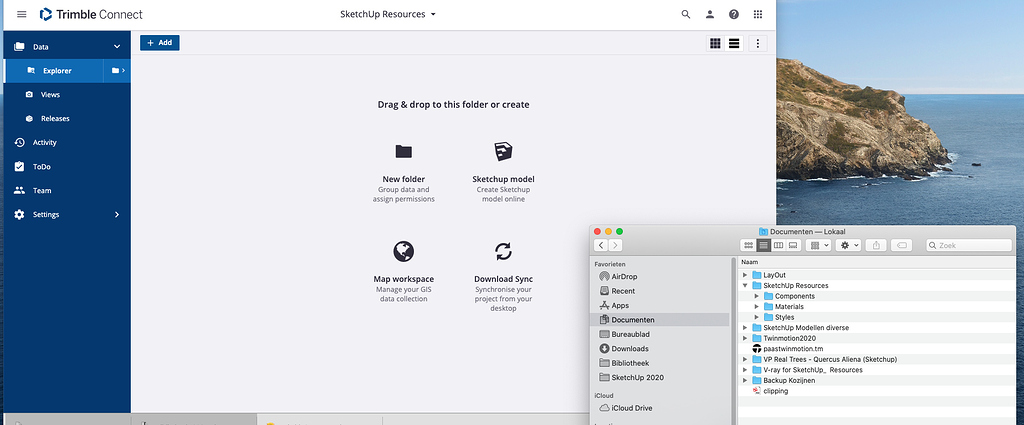
Task: Expand the folder tree arrow beside Explorer
Action: tap(118, 71)
